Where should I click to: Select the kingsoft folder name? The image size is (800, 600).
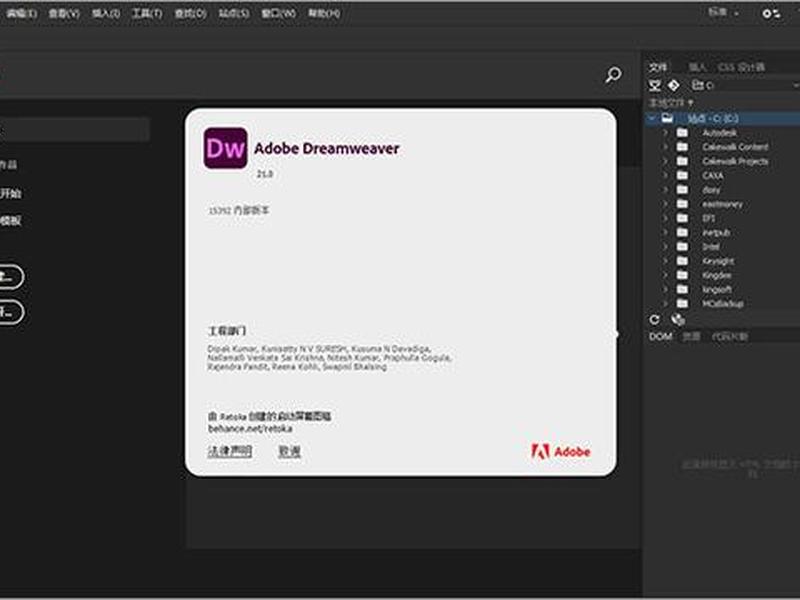(x=717, y=289)
